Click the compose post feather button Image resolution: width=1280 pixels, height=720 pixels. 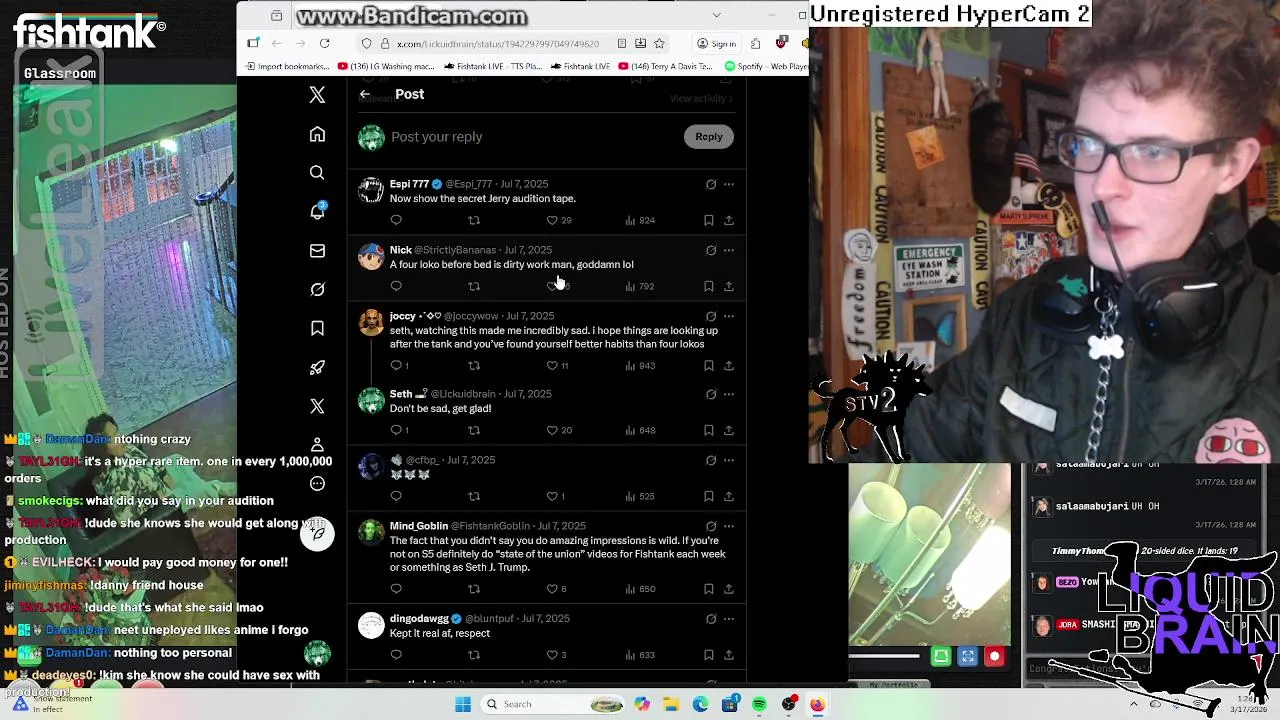(x=317, y=534)
